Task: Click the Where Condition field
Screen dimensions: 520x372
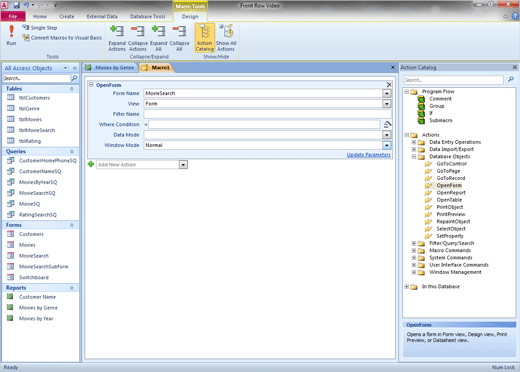Action: click(264, 124)
